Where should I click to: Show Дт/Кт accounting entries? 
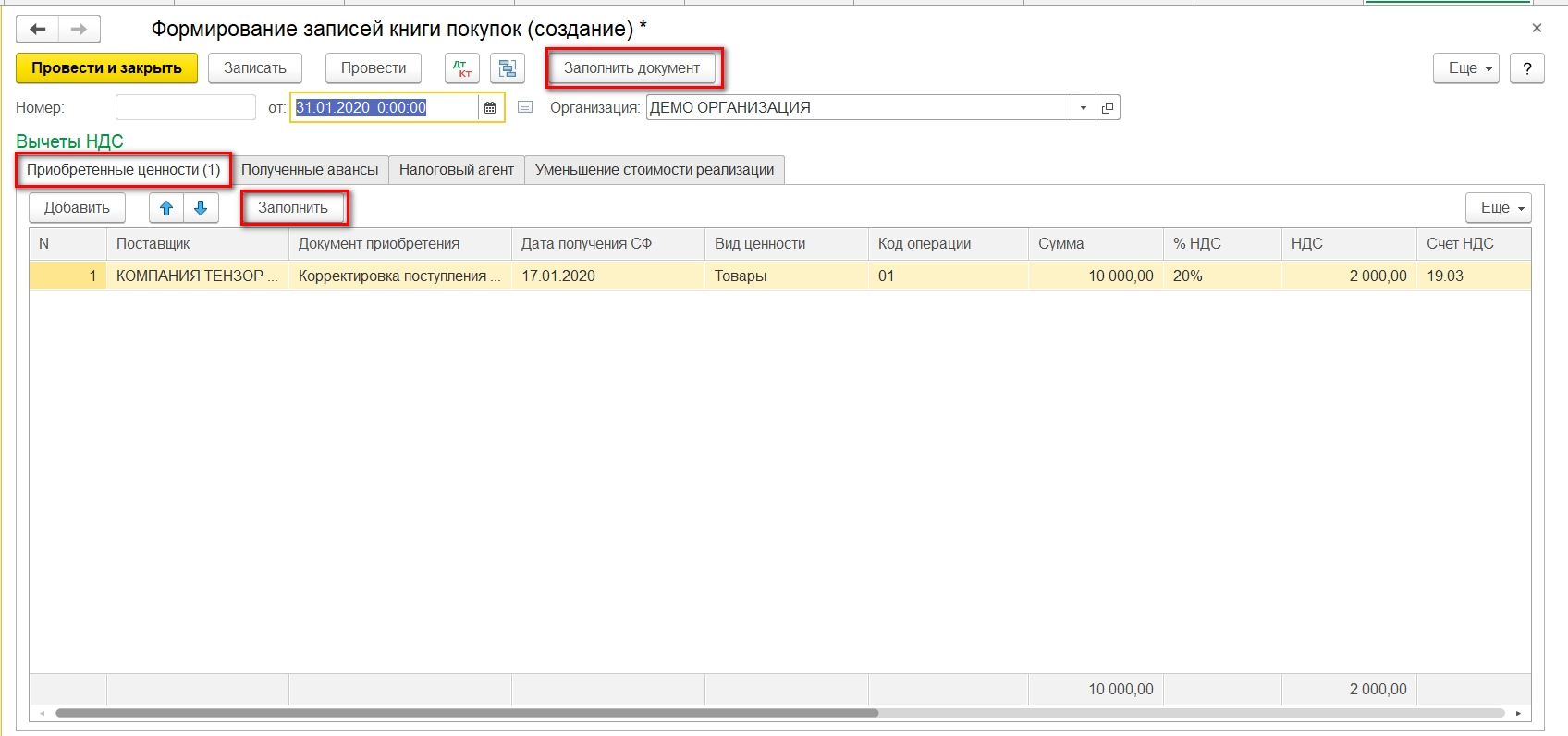click(462, 68)
